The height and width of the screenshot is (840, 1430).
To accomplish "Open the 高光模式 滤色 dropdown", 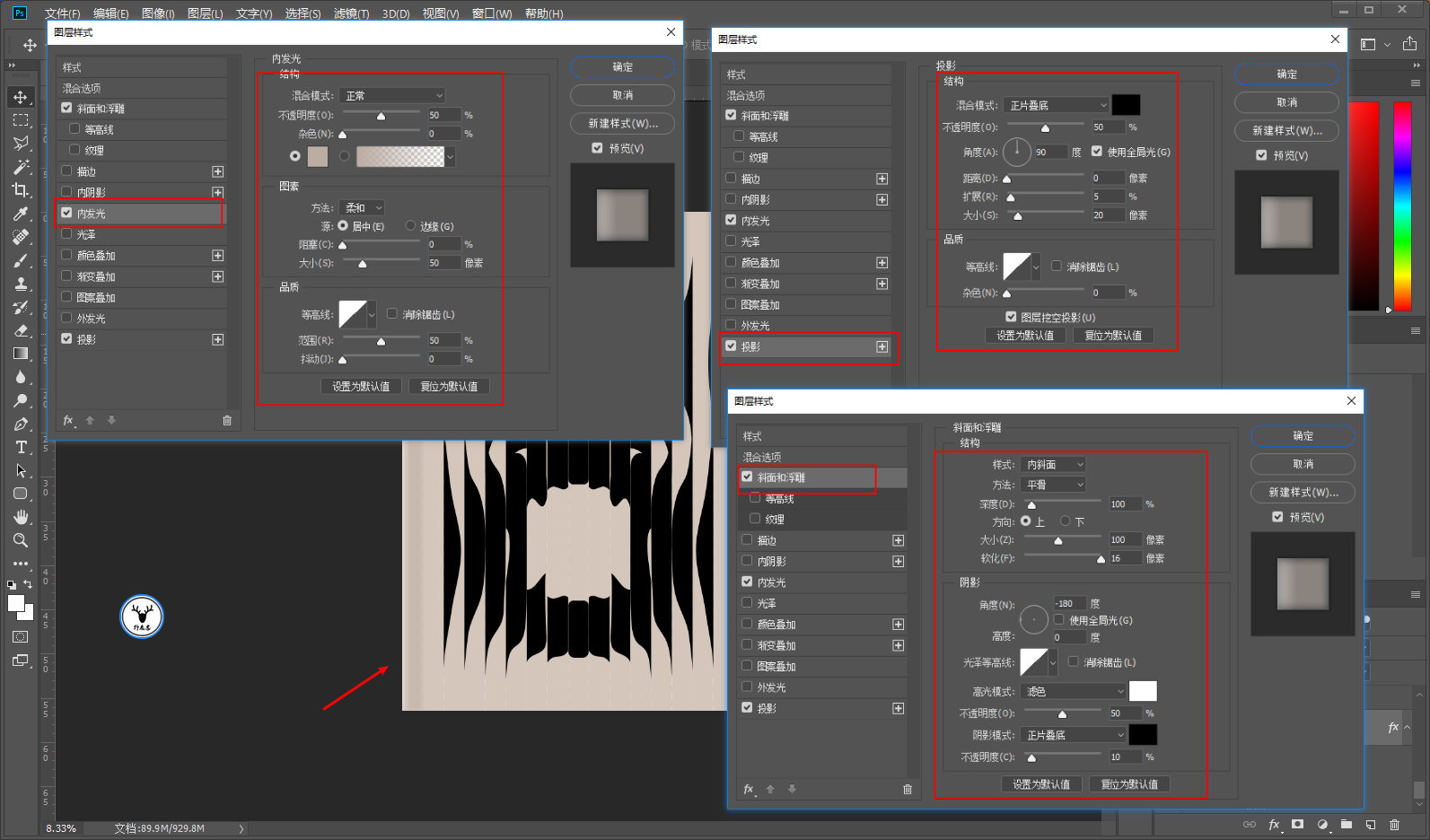I will tap(1073, 691).
